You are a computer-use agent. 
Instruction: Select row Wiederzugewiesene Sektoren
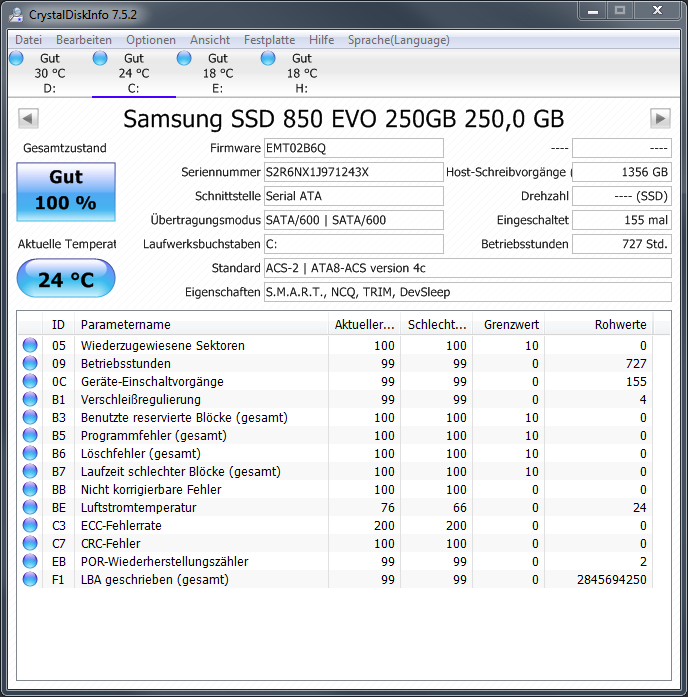click(336, 345)
